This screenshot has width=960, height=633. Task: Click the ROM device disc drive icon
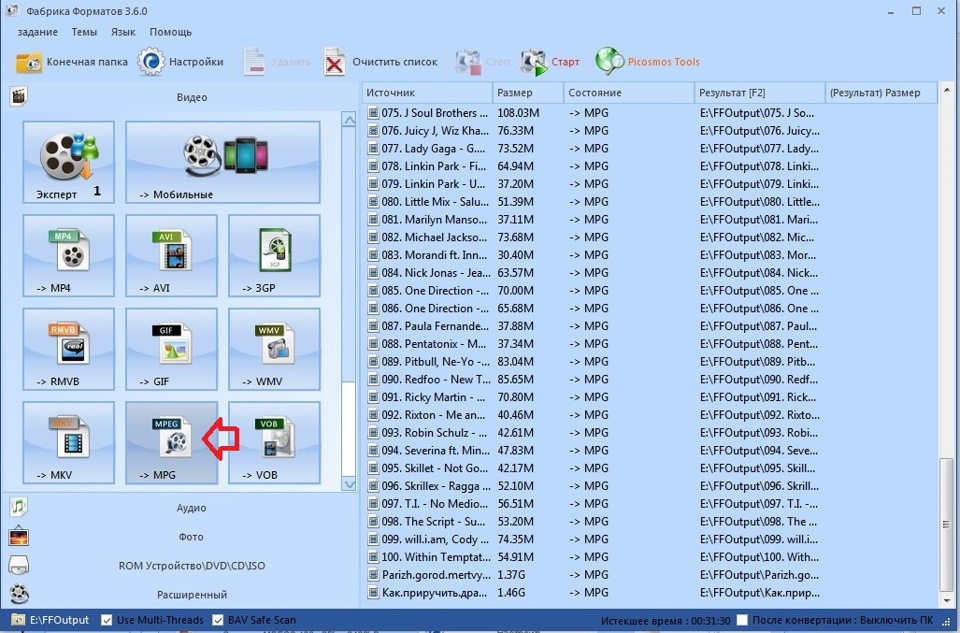[19, 565]
